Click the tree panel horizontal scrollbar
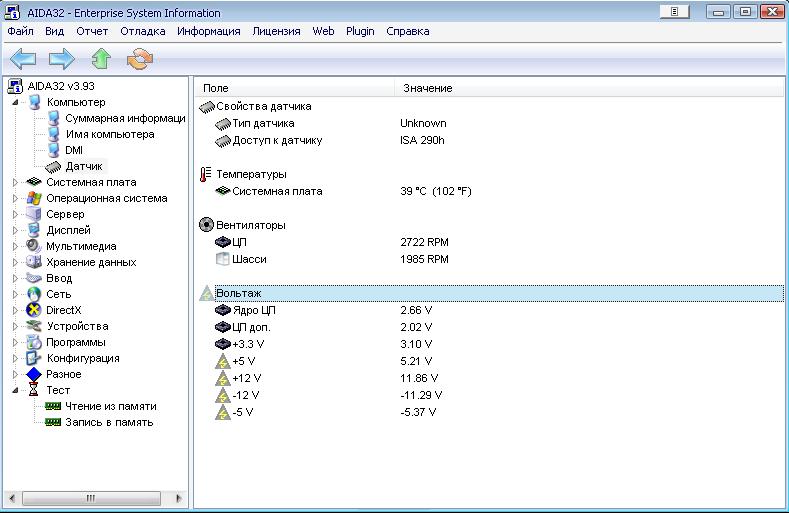Screen dimensions: 789x513 (90, 498)
